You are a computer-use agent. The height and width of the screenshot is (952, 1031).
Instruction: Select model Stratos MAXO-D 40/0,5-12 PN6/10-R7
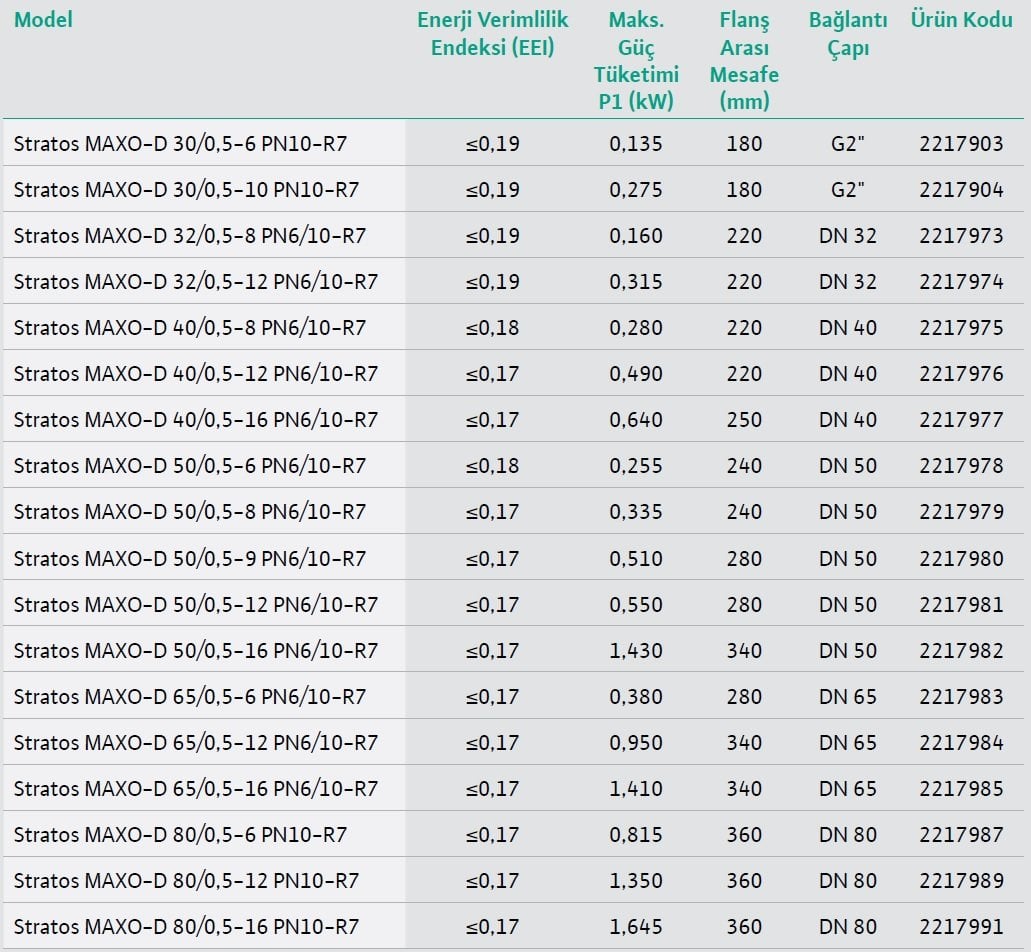[196, 373]
